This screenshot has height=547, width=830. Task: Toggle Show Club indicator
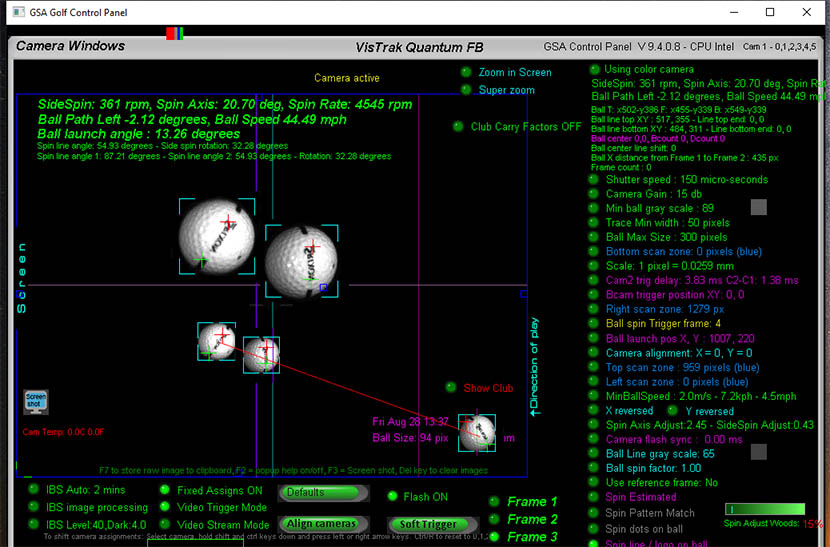(451, 388)
